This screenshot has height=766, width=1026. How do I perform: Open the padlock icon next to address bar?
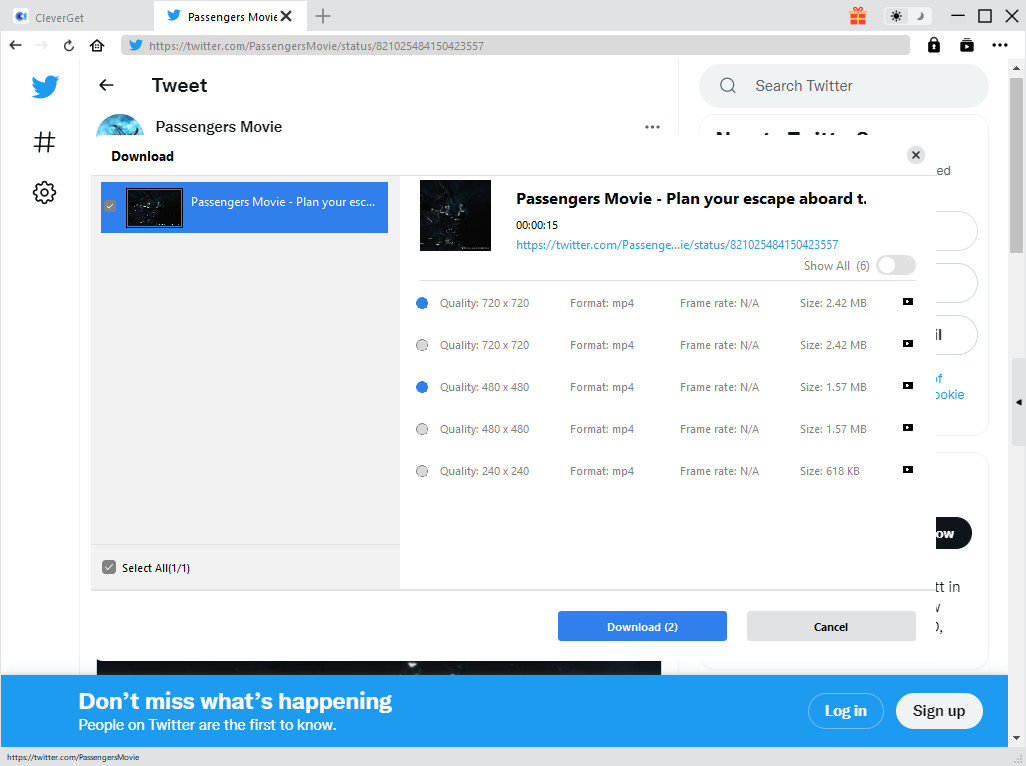pyautogui.click(x=933, y=45)
